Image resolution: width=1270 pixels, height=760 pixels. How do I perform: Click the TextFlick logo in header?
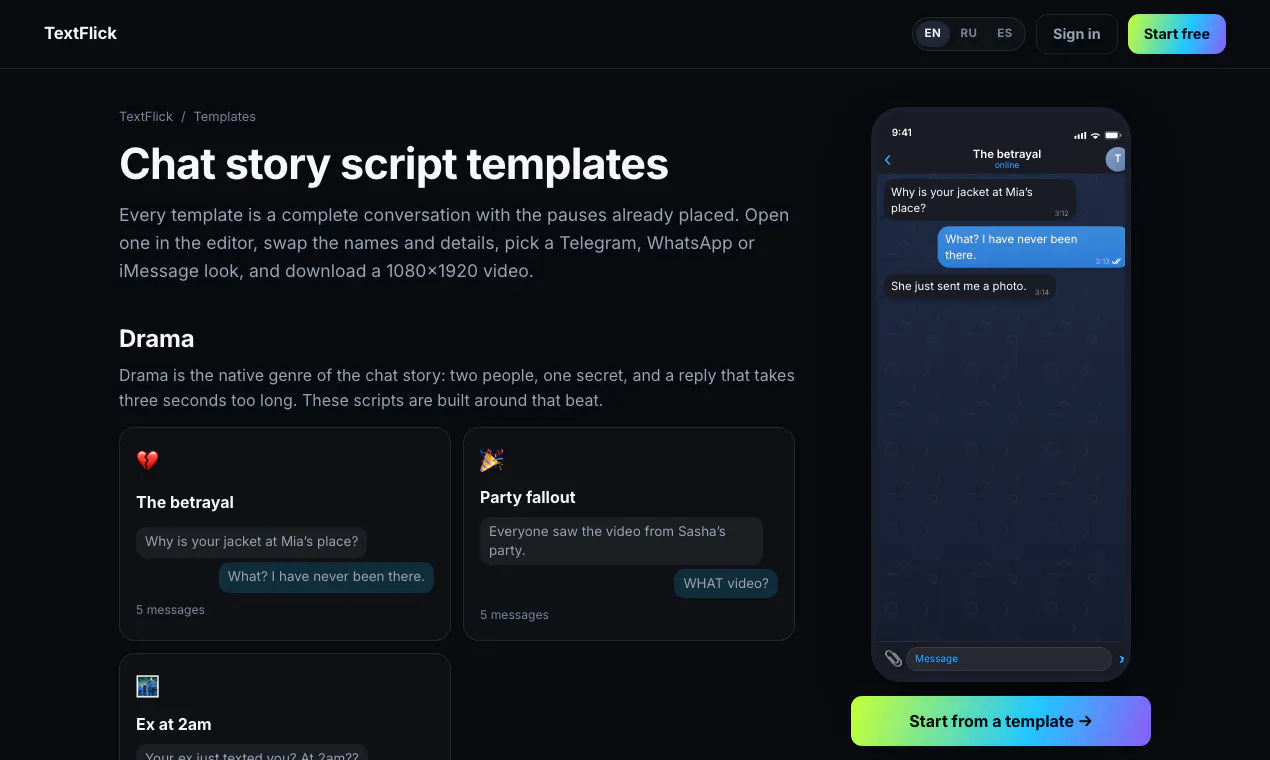click(x=80, y=33)
